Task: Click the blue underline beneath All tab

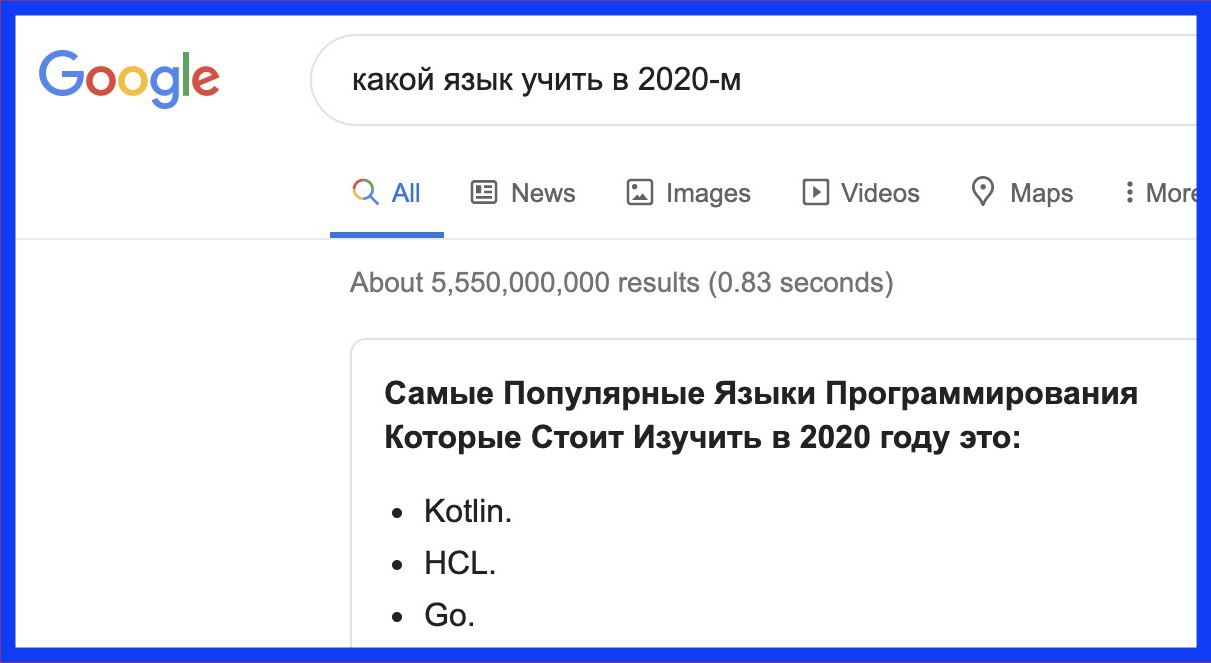Action: (x=387, y=235)
